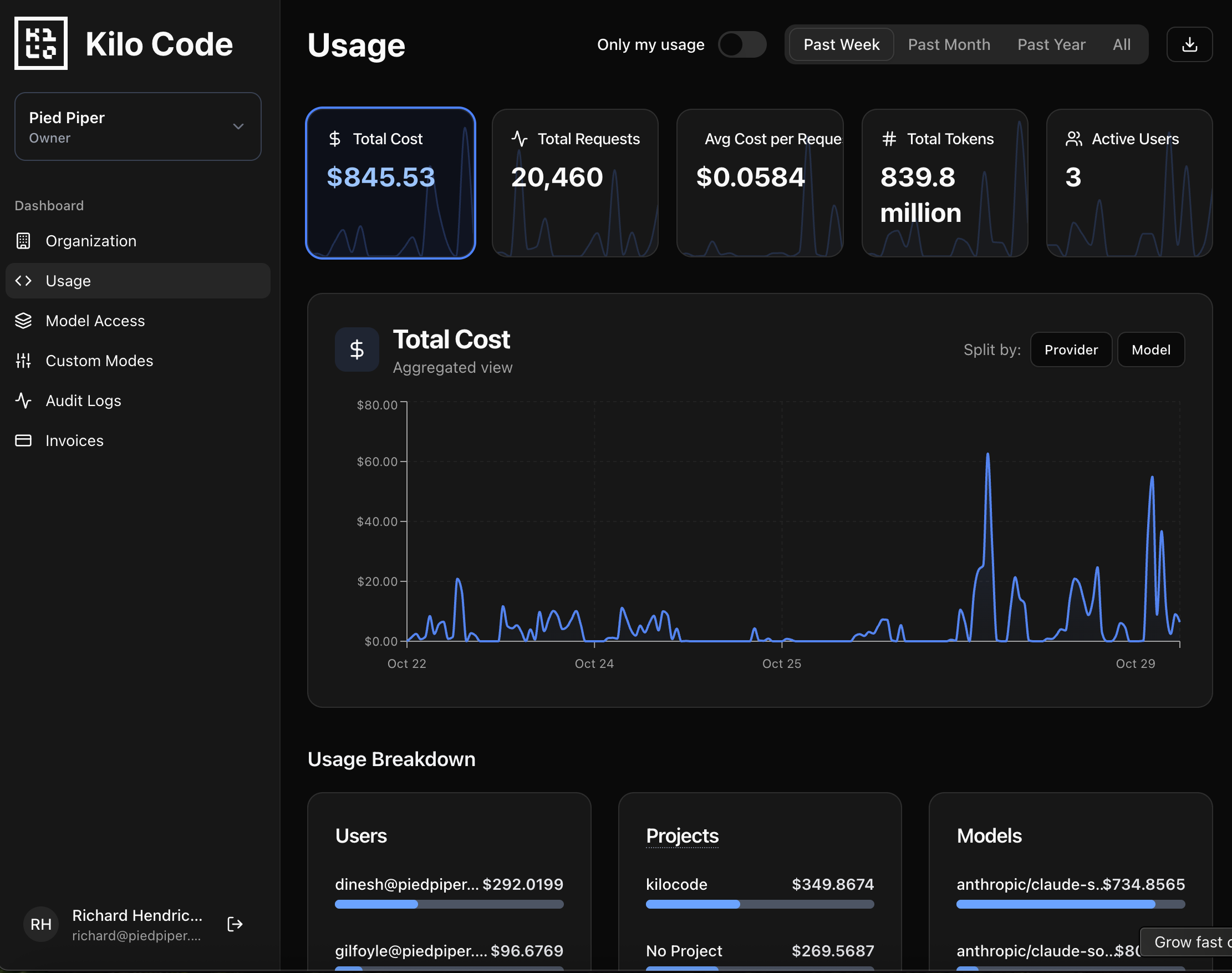Show All time usage
This screenshot has width=1232, height=973.
pyautogui.click(x=1121, y=44)
